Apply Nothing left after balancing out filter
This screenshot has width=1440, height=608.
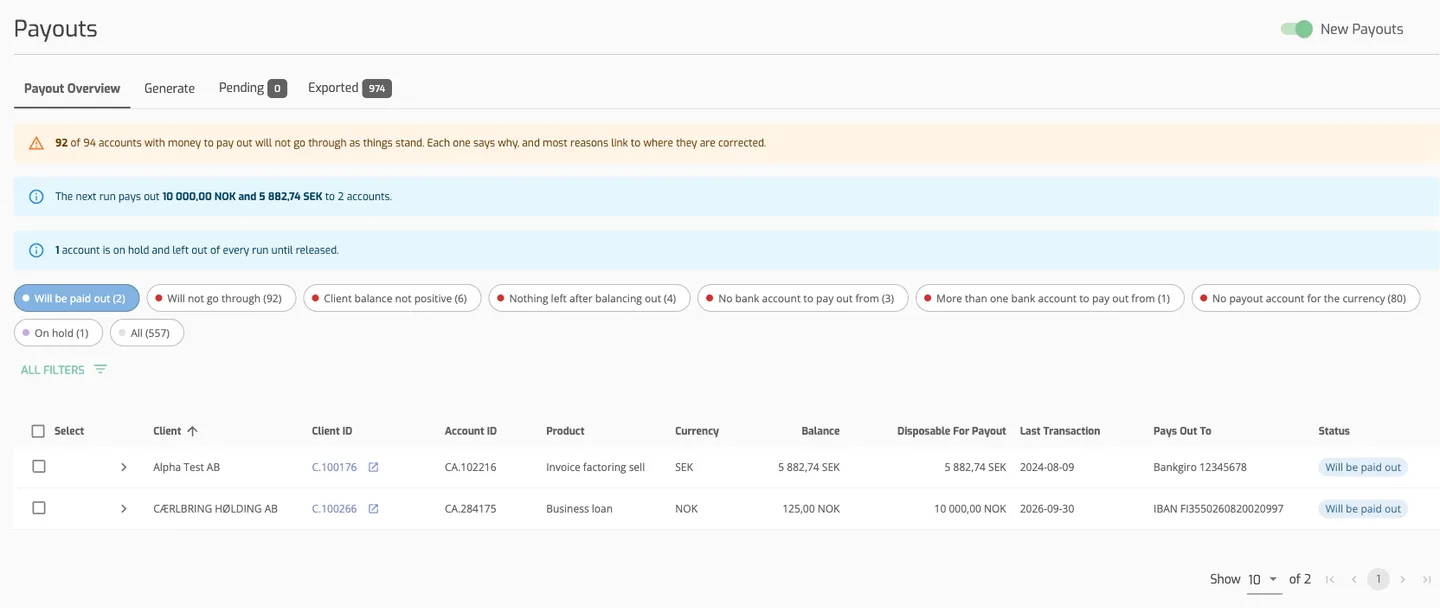click(589, 298)
